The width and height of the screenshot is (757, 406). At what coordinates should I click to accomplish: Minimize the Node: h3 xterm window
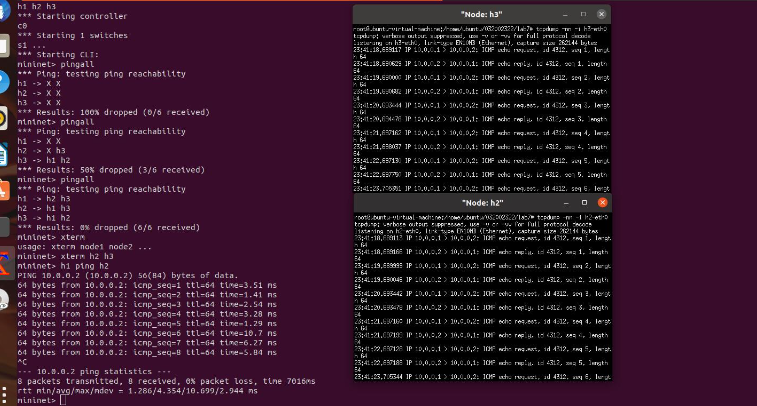pyautogui.click(x=565, y=14)
